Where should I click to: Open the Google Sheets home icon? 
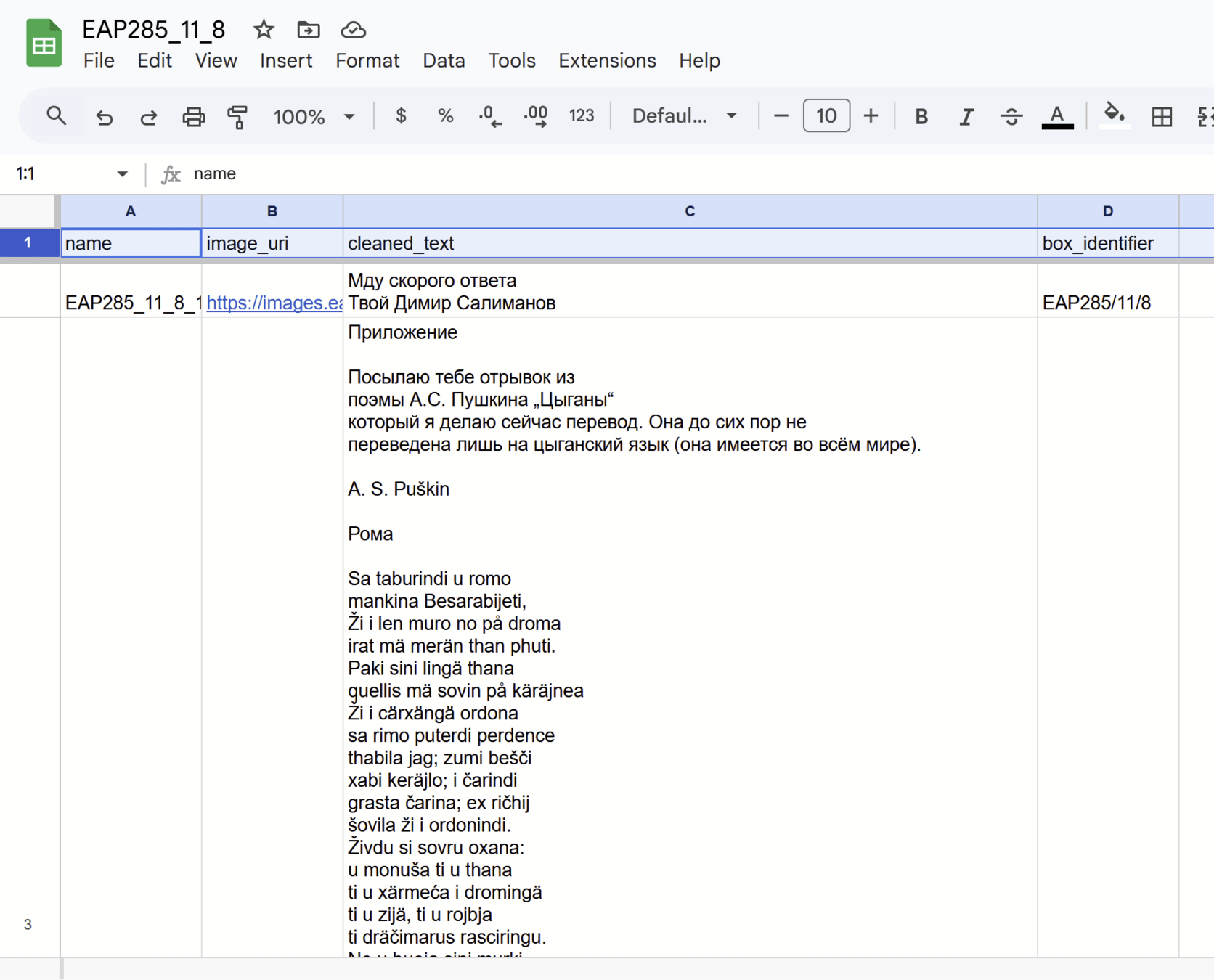[44, 44]
